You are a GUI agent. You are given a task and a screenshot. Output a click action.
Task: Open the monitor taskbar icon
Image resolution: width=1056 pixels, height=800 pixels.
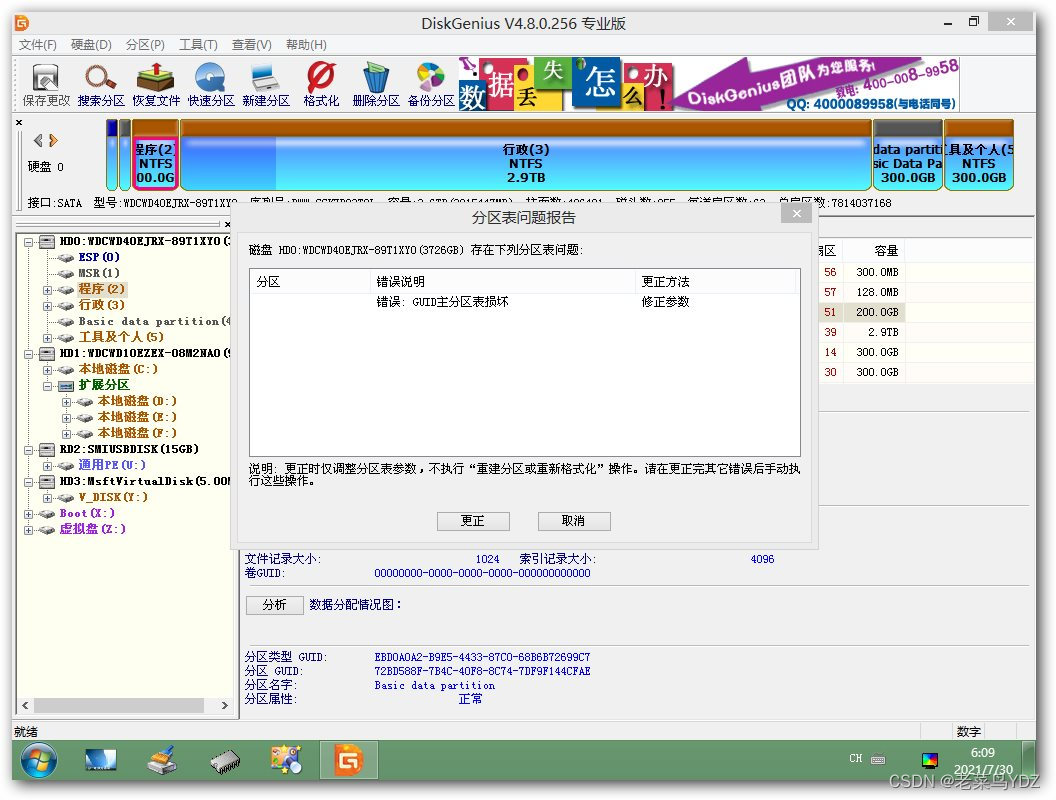pyautogui.click(x=100, y=761)
